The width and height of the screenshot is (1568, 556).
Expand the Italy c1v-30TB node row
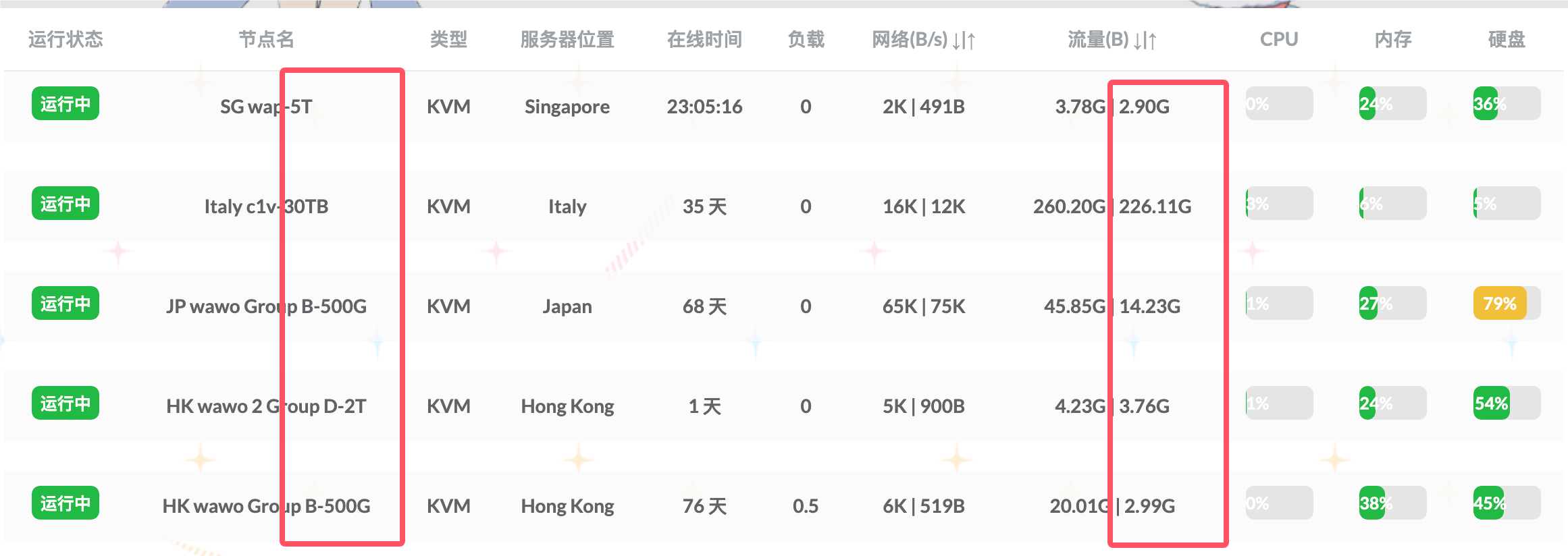pyautogui.click(x=266, y=206)
